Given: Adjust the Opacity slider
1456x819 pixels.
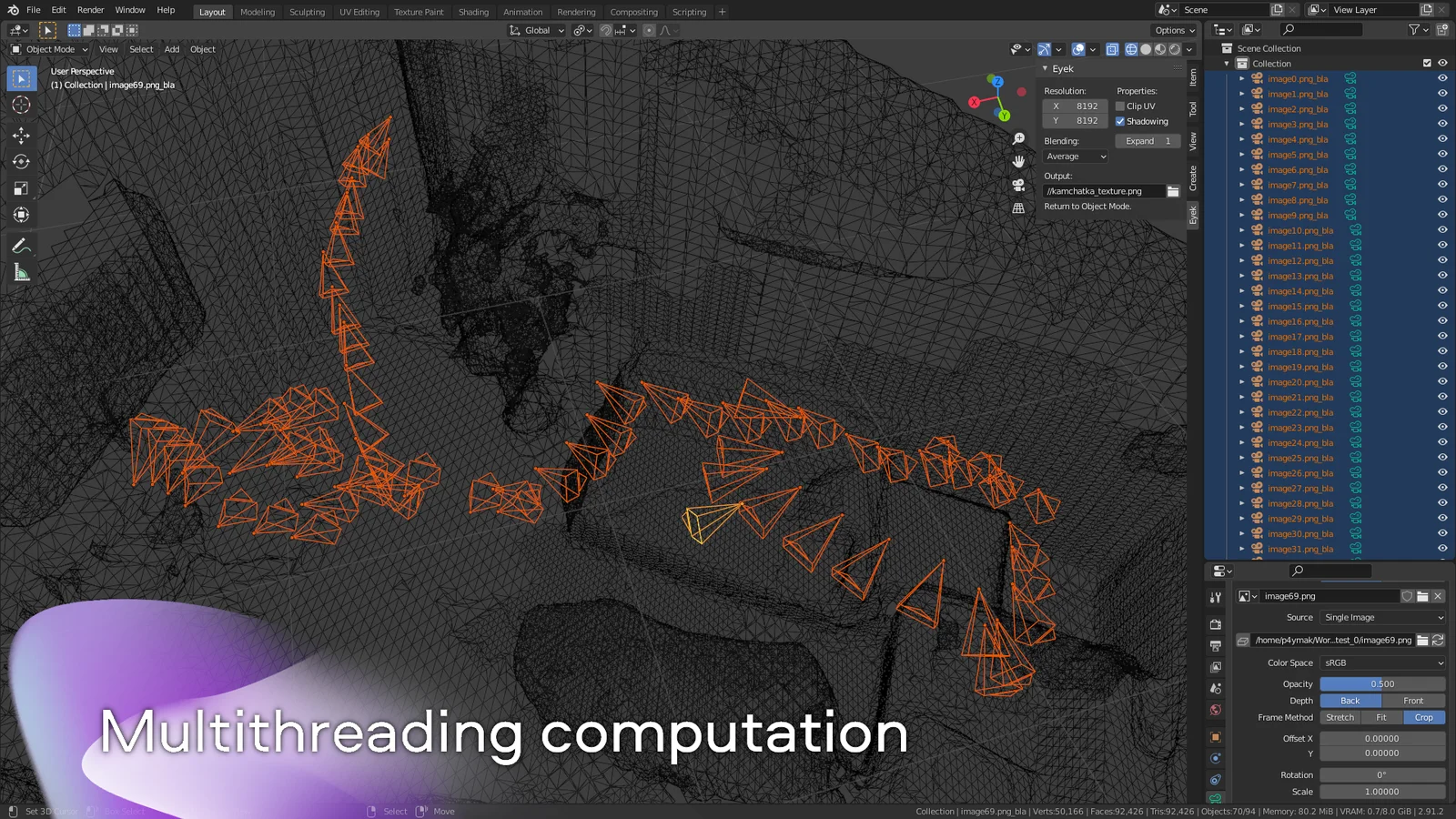Looking at the screenshot, I should tap(1381, 683).
